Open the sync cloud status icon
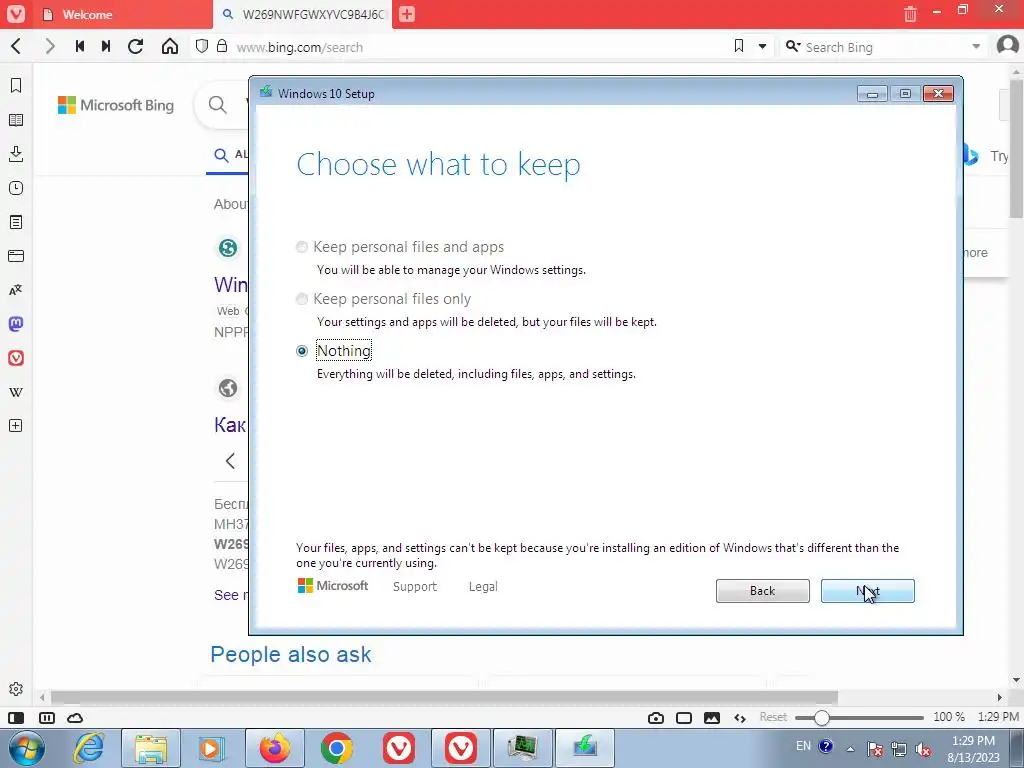1024x768 pixels. (x=75, y=718)
